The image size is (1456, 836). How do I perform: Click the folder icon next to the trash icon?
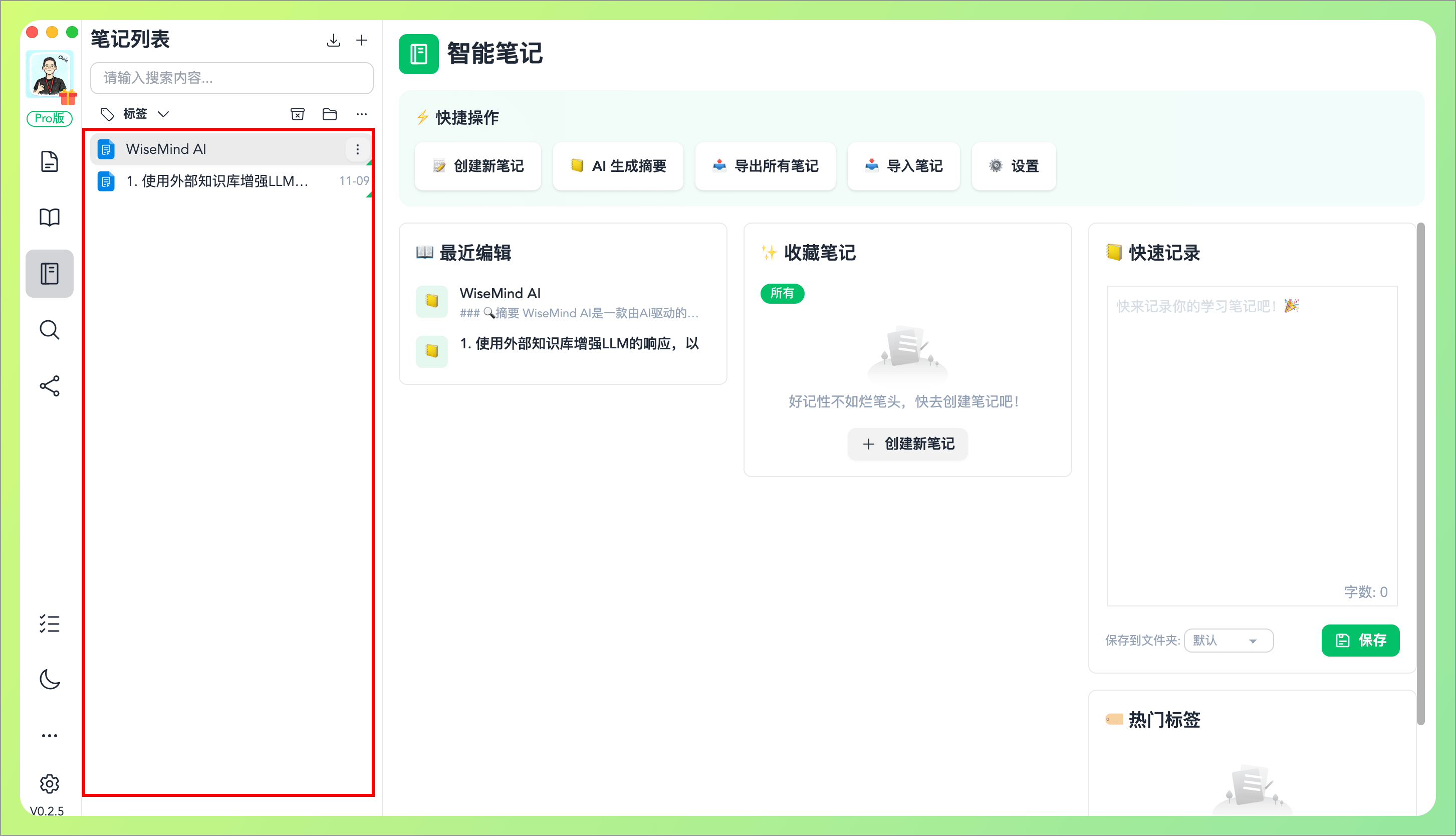(329, 114)
